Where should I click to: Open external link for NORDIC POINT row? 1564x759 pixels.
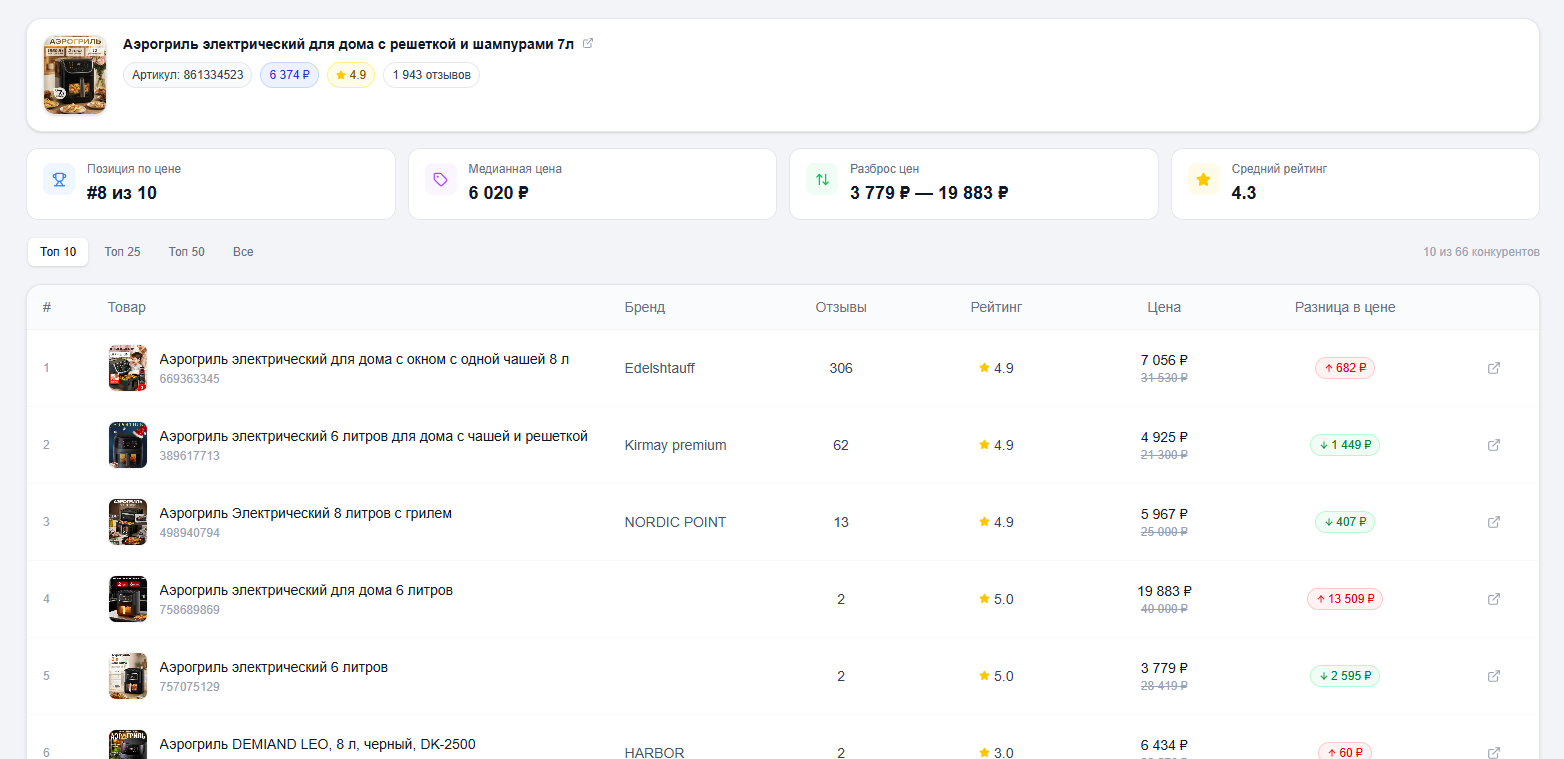pyautogui.click(x=1494, y=522)
